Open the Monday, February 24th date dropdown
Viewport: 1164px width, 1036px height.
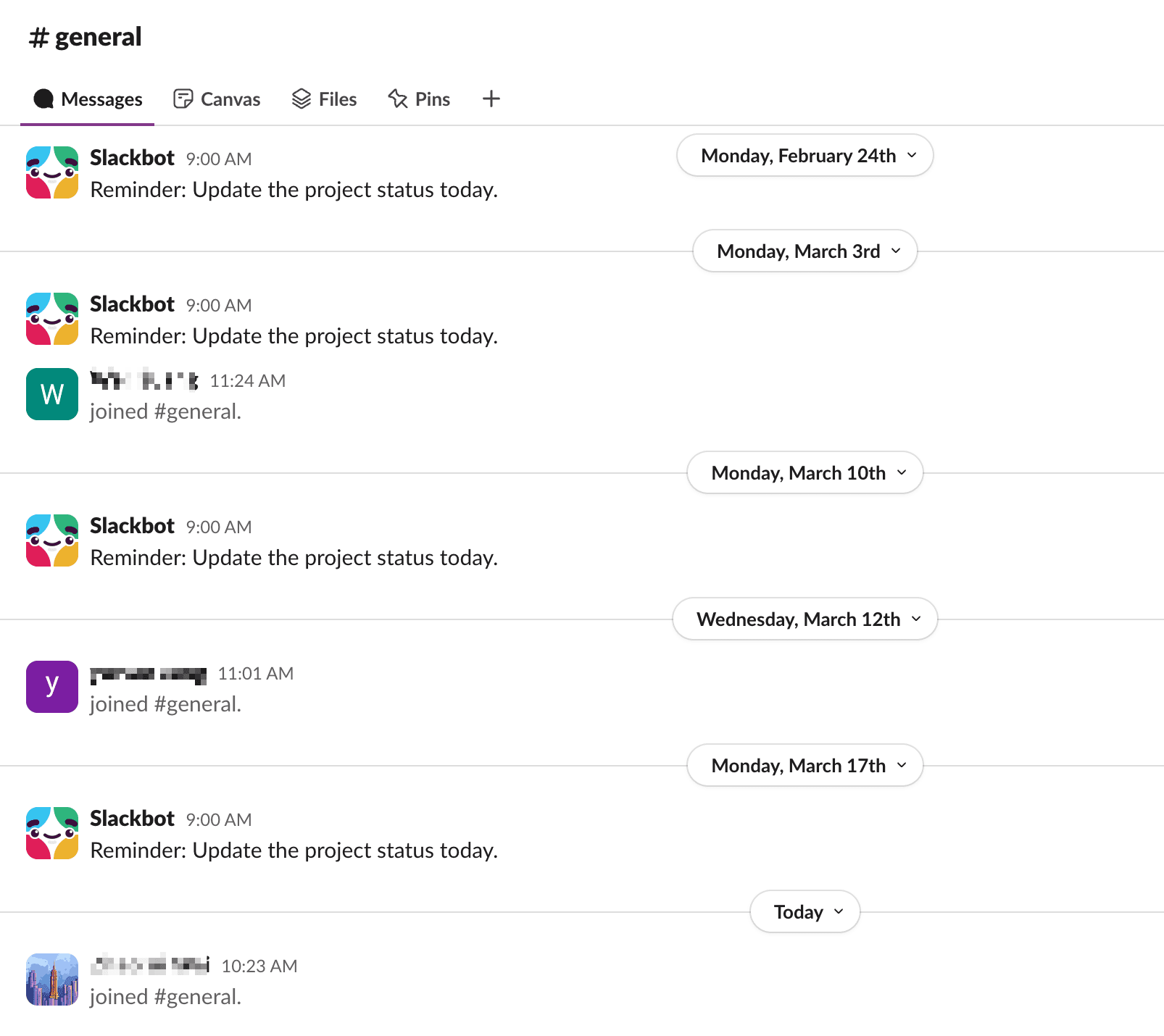click(x=805, y=156)
